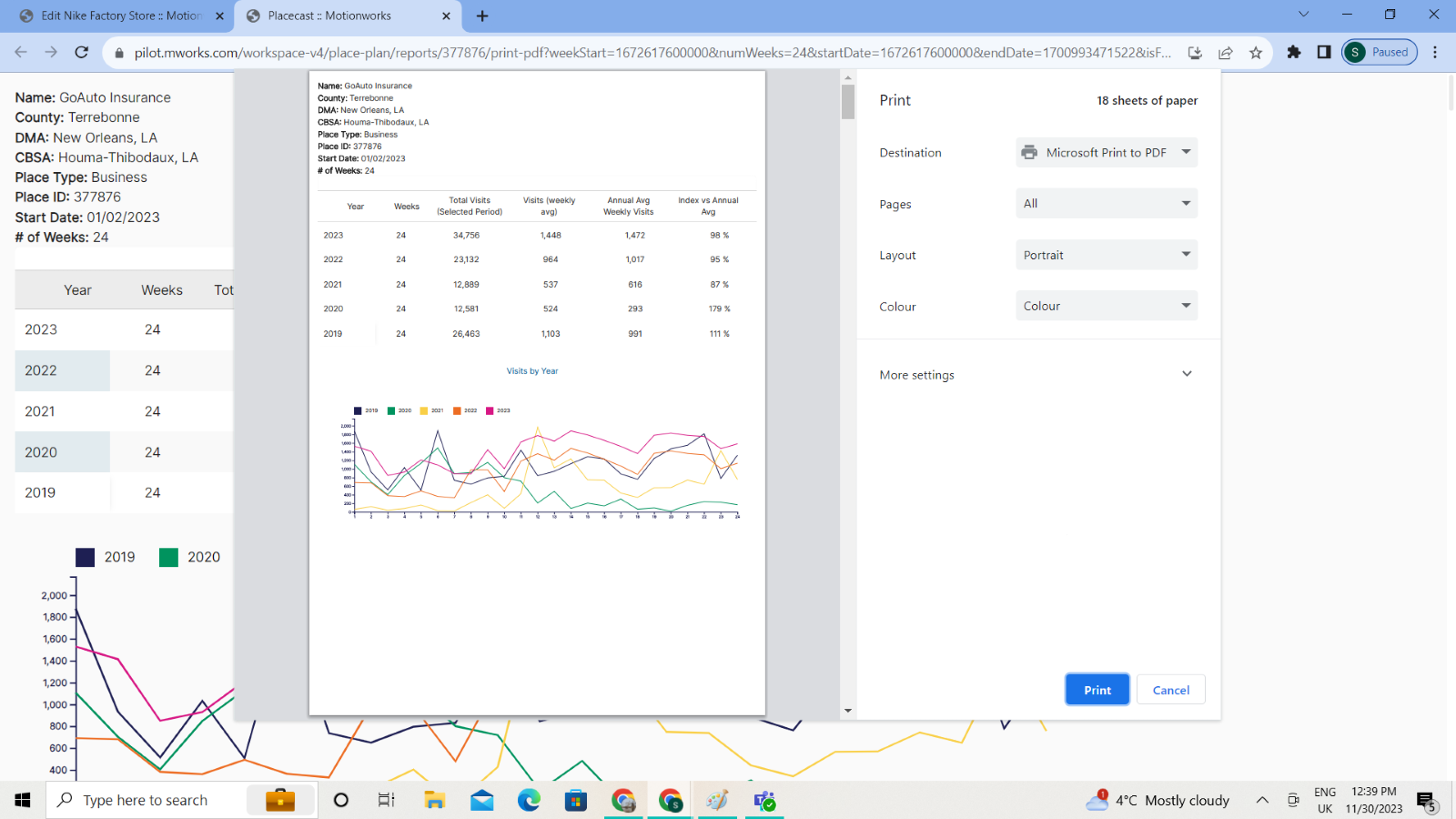
Task: Open the notification center icon
Action: point(1427,801)
